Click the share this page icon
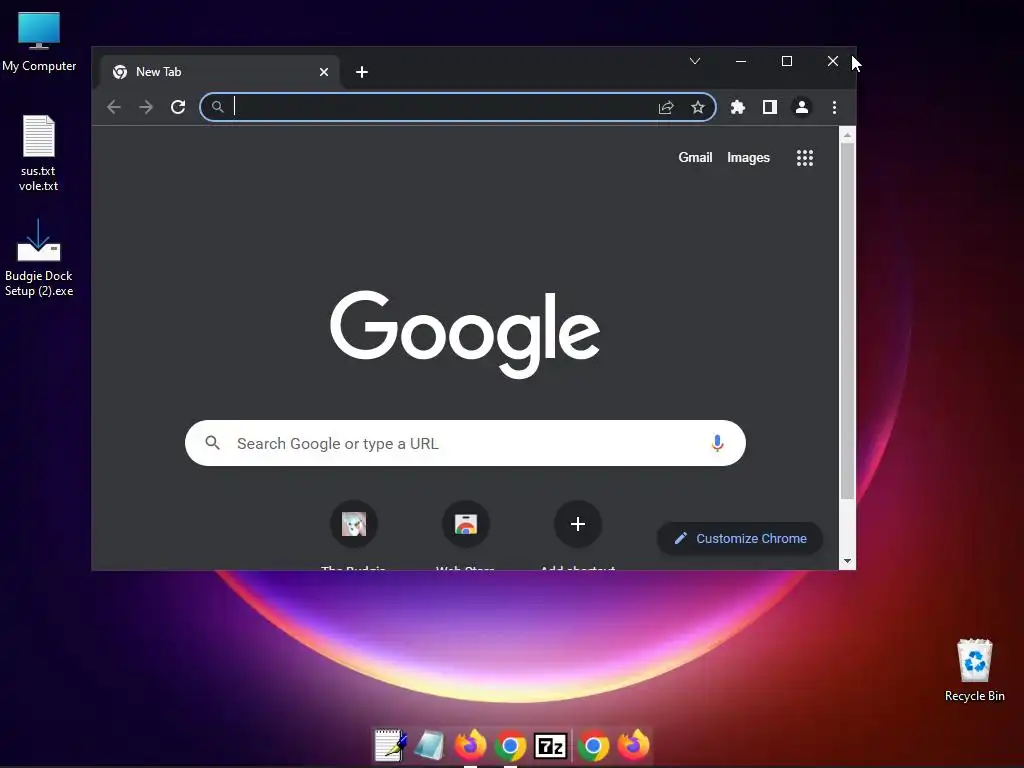This screenshot has width=1024, height=768. [x=665, y=107]
